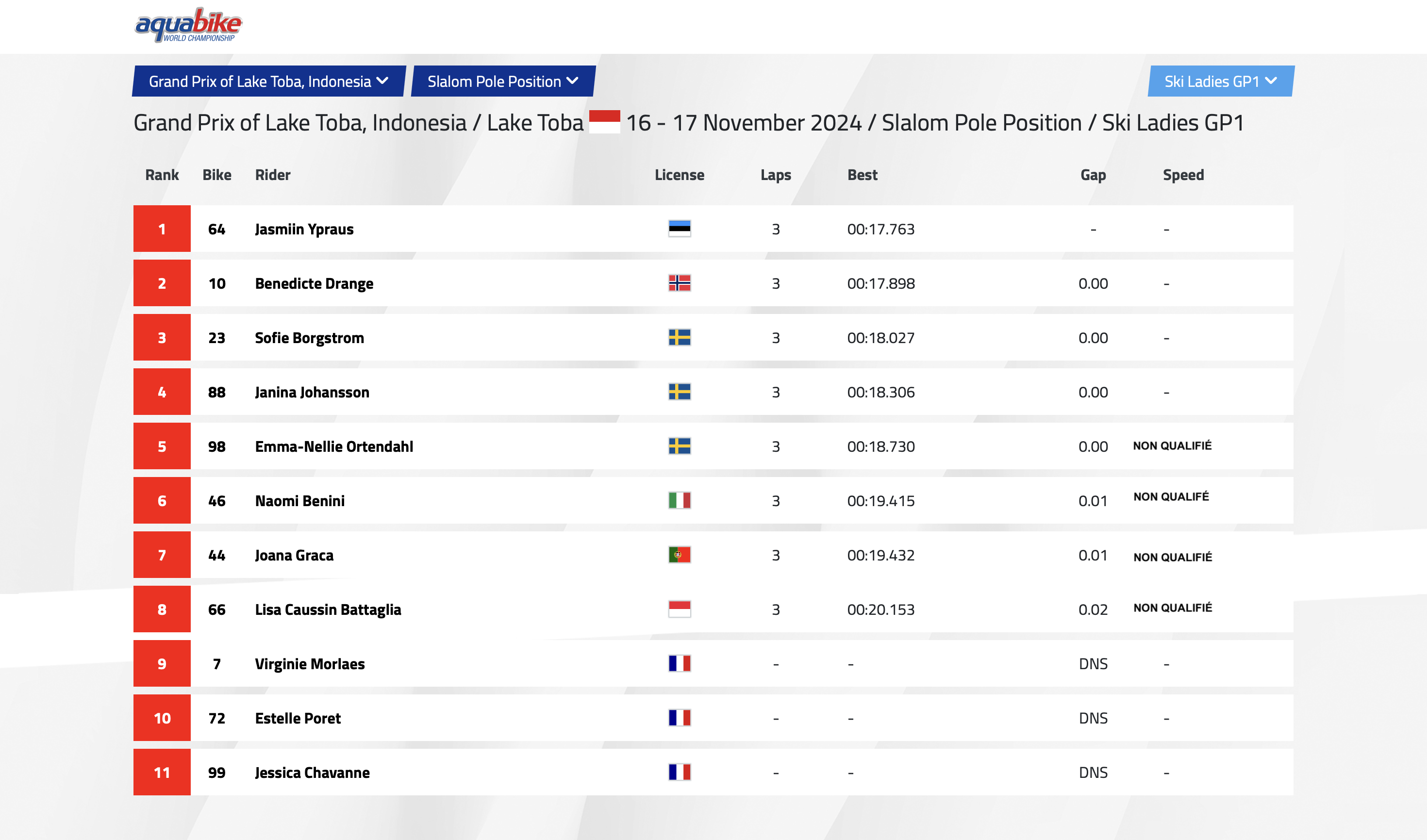Click NON QUALIFIÉ label for Lisa Caussin Battaglia
The height and width of the screenshot is (840, 1427).
coord(1173,608)
